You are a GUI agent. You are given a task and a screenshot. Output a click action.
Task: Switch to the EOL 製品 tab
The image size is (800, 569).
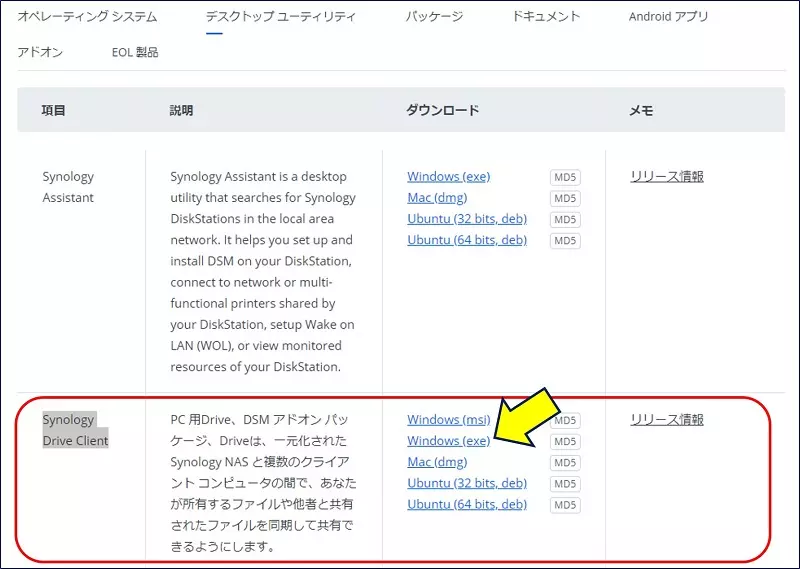tap(135, 52)
